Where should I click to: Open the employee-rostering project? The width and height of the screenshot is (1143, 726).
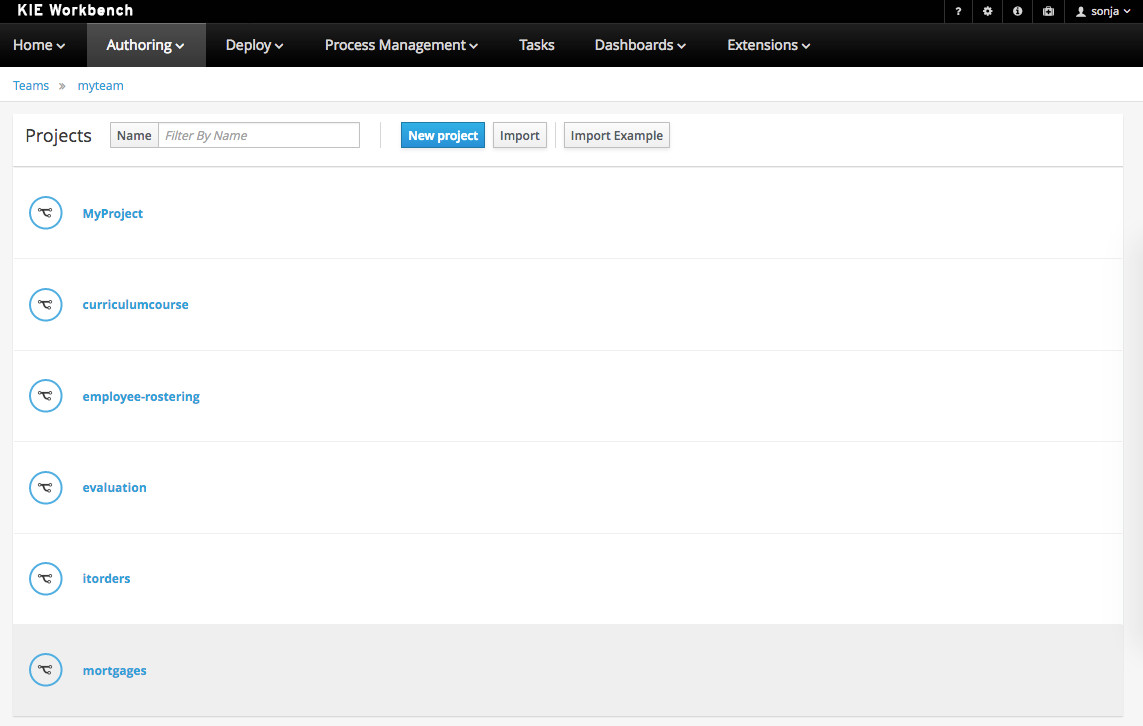(141, 397)
